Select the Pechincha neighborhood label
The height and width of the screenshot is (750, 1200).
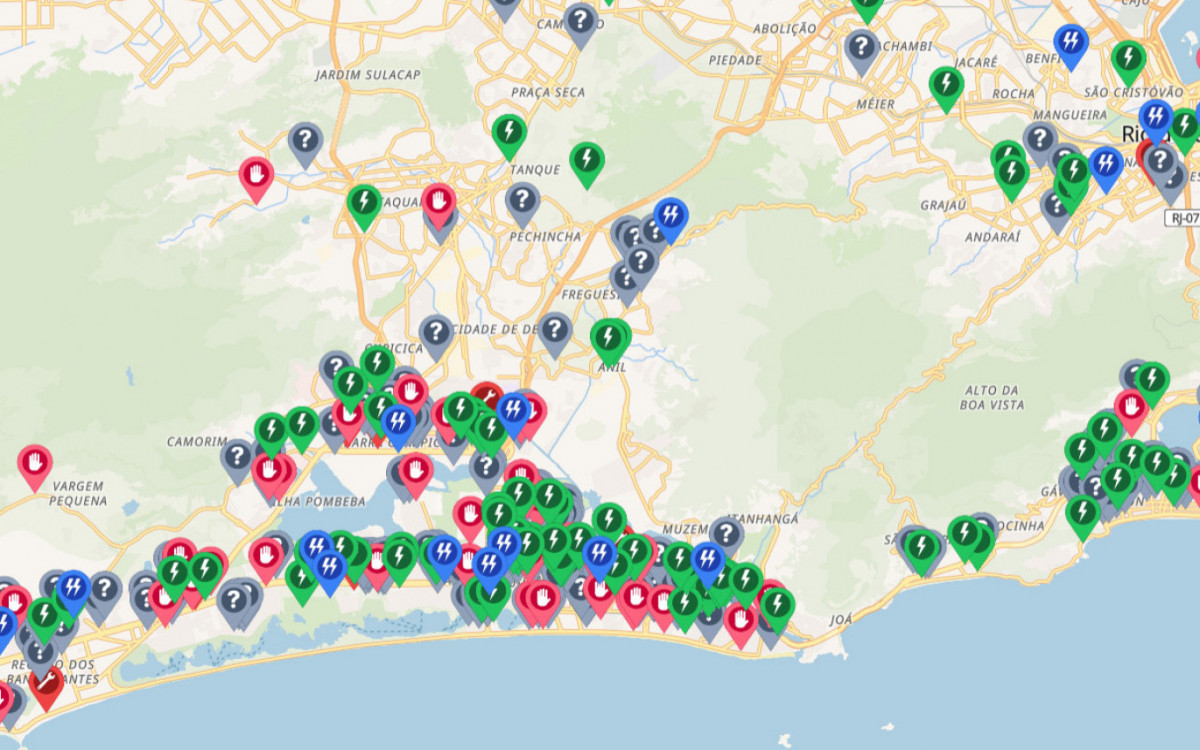pyautogui.click(x=545, y=239)
